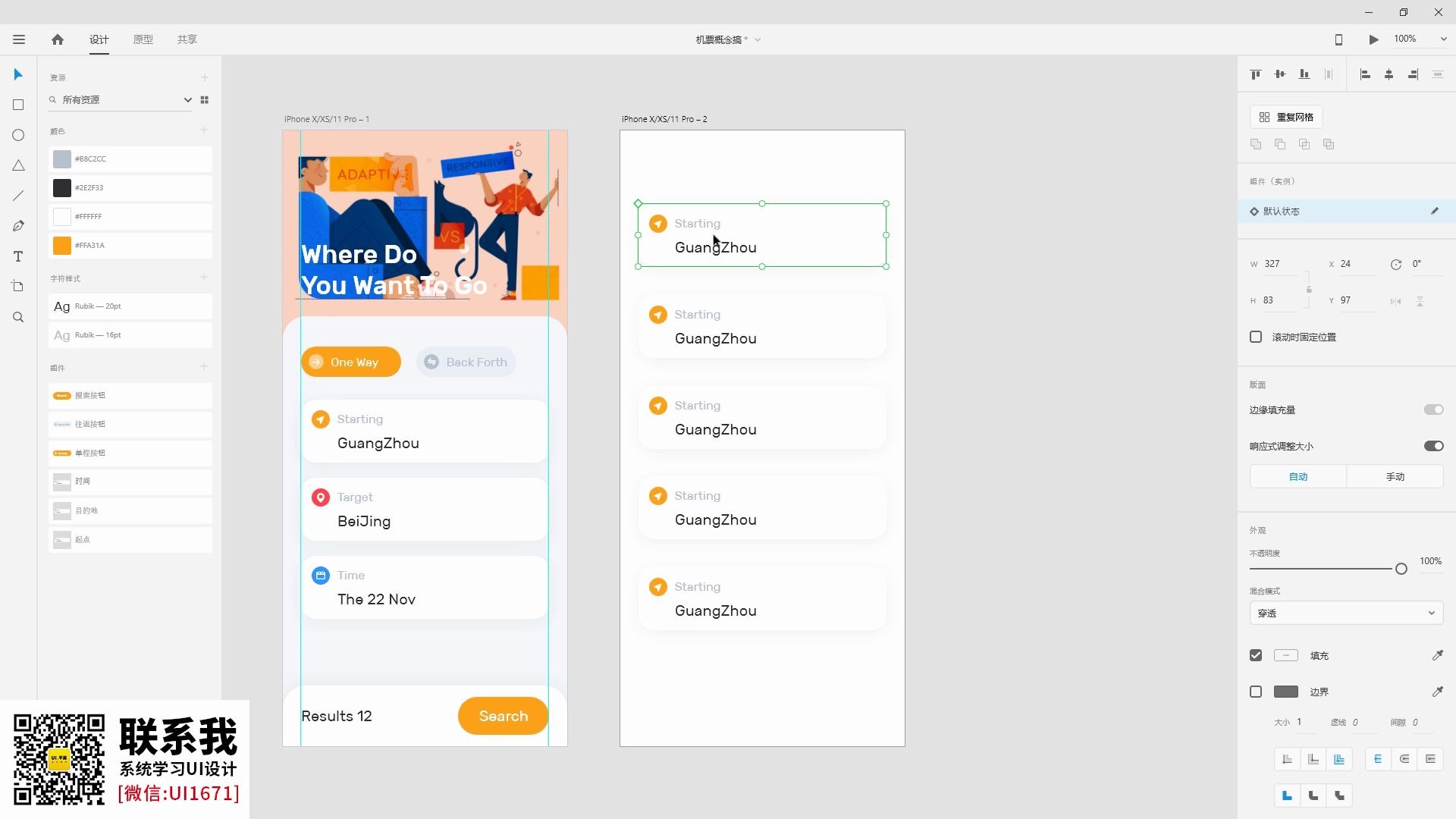Click the Repeat Grid button
Screen dimensions: 1456x819
coord(1286,117)
